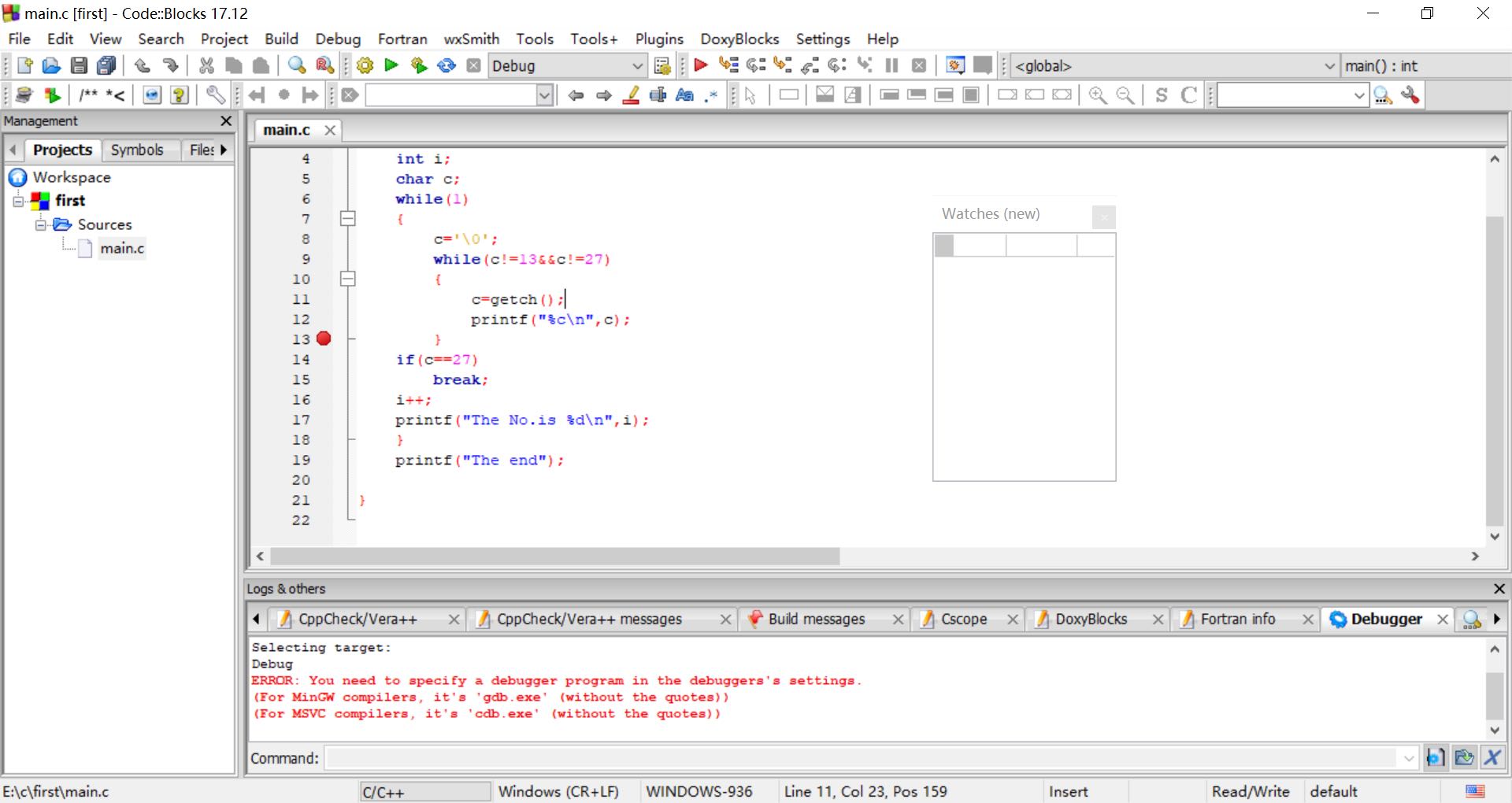Image resolution: width=1512 pixels, height=803 pixels.
Task: Click the Build gear icon
Action: click(x=365, y=66)
